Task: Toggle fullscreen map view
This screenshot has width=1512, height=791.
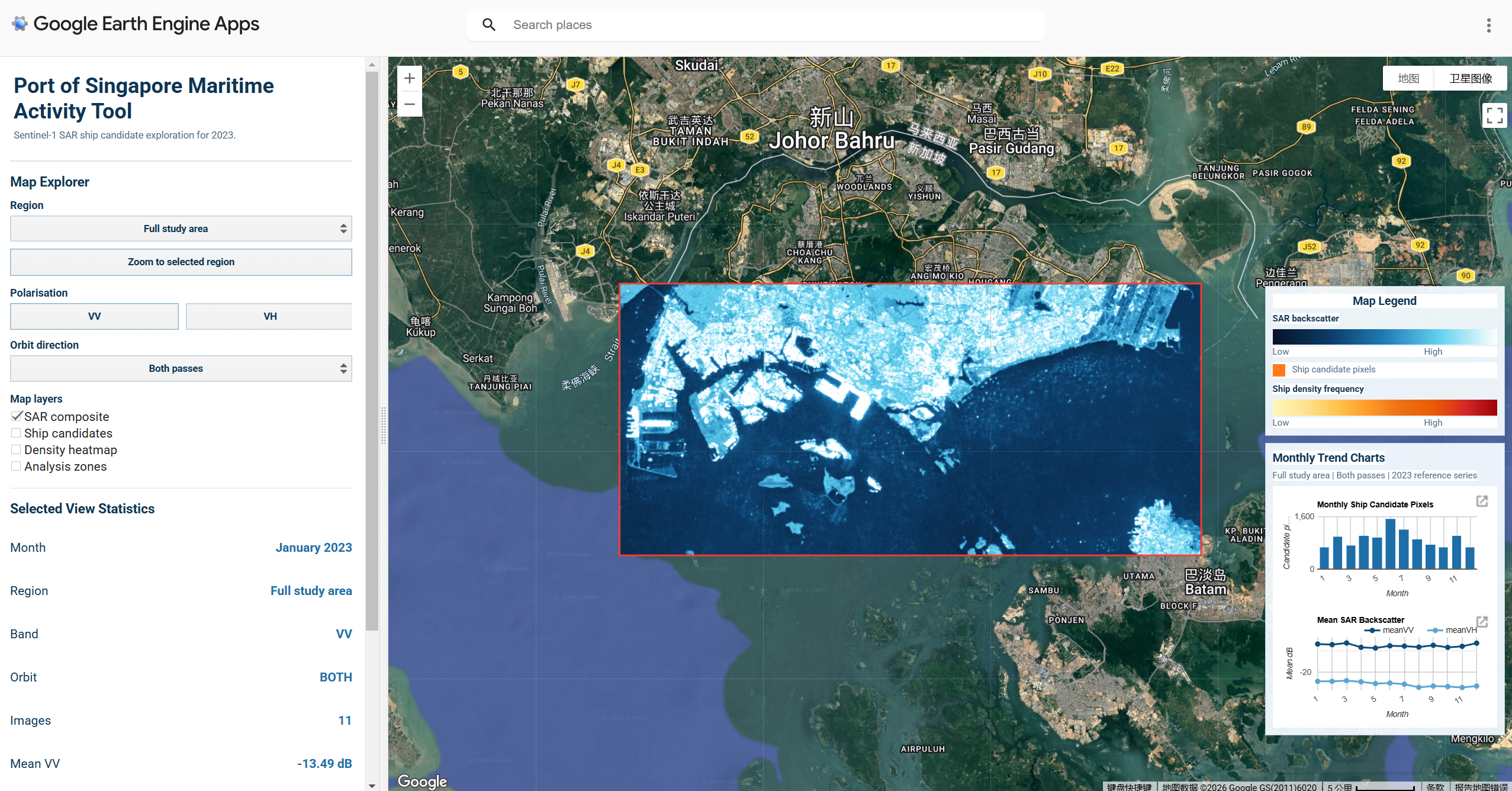Action: [1494, 115]
